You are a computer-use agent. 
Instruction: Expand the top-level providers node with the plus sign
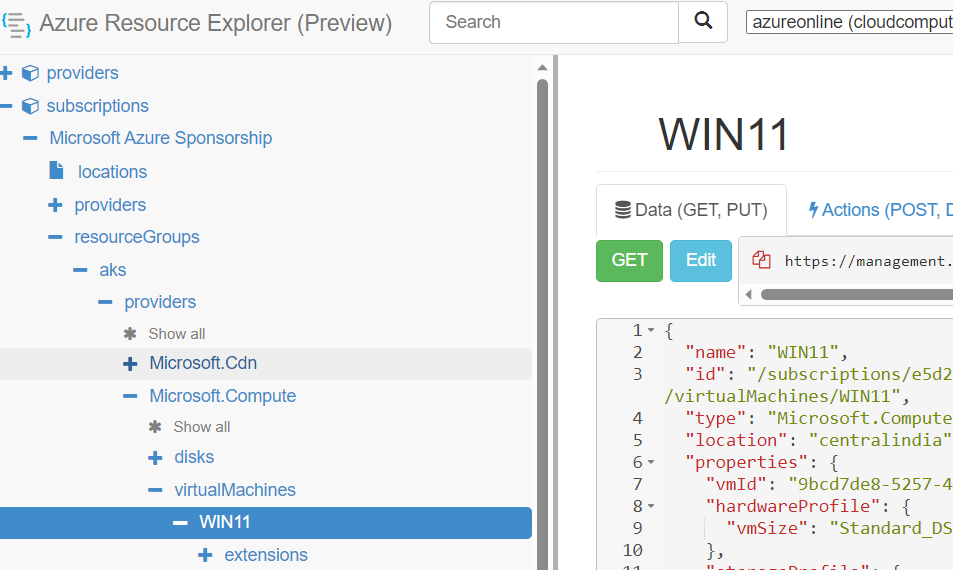6,74
